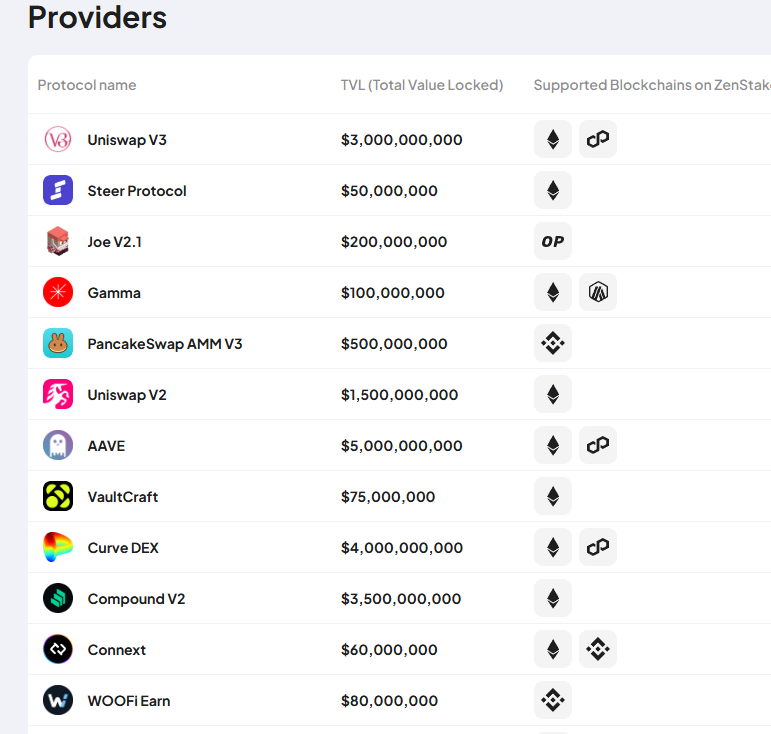Image resolution: width=771 pixels, height=734 pixels.
Task: Open the Uniswap V2 protocol name
Action: 127,395
